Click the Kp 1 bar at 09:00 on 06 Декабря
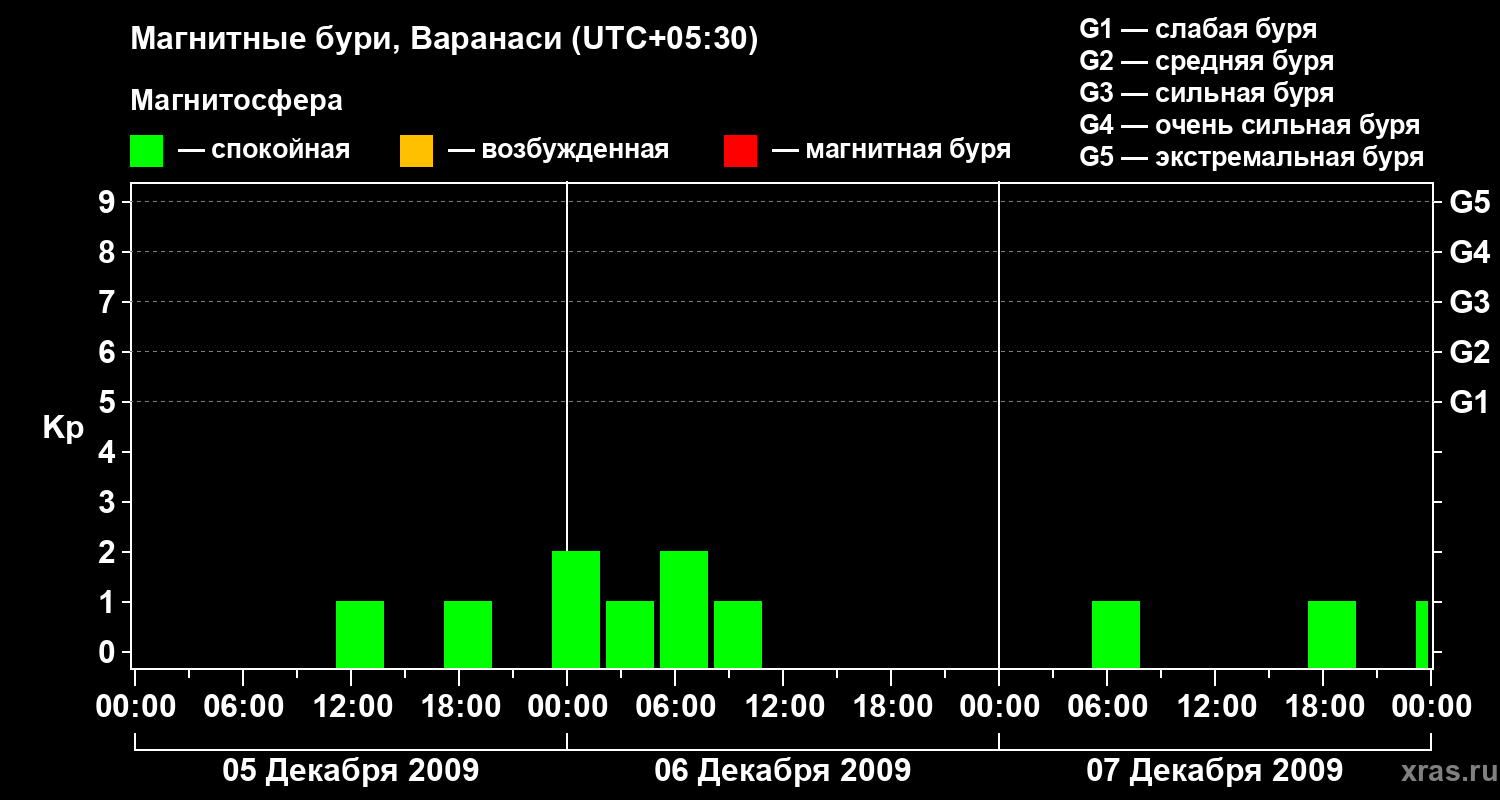Image resolution: width=1500 pixels, height=800 pixels. [738, 634]
